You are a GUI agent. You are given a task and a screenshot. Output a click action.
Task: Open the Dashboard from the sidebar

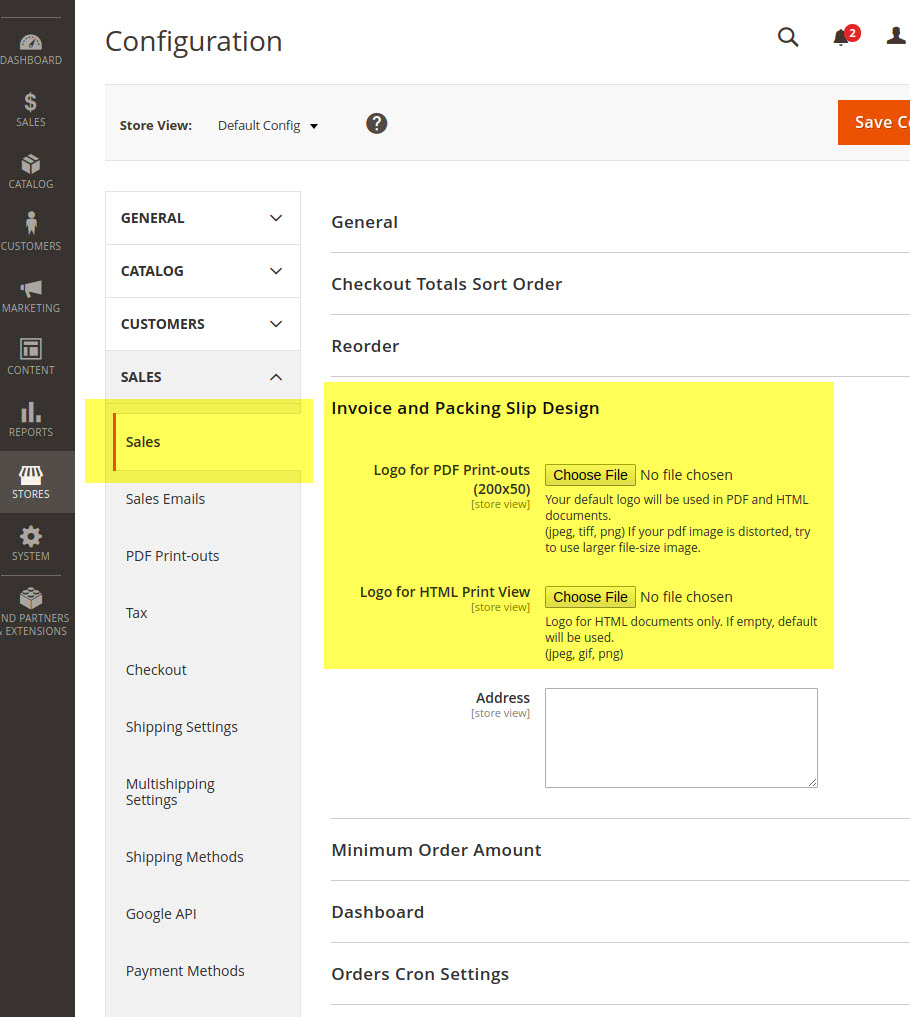click(x=31, y=45)
